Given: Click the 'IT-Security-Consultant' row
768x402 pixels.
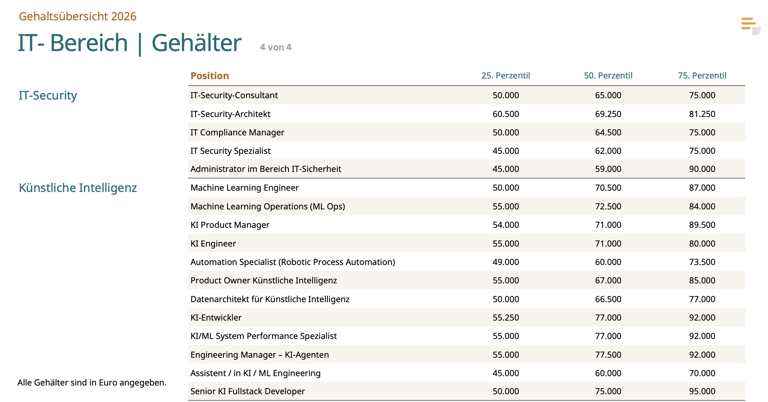Looking at the screenshot, I should point(234,96).
